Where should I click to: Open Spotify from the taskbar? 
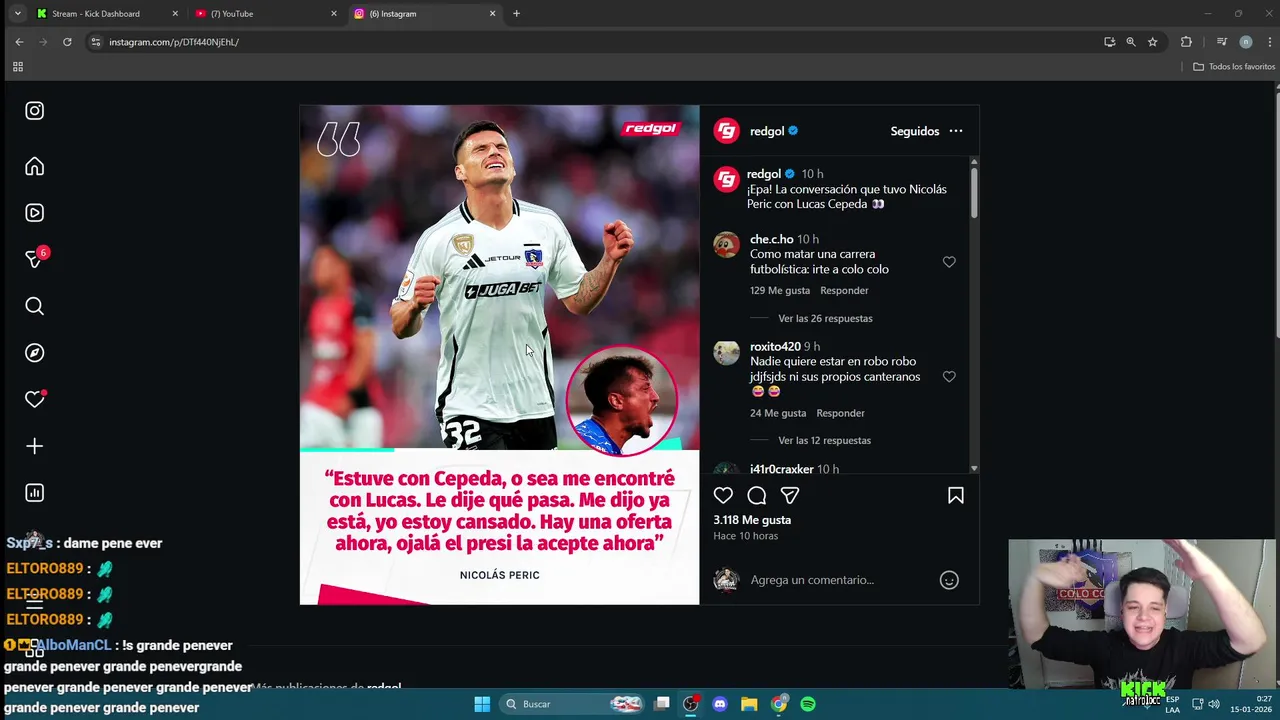pos(808,704)
